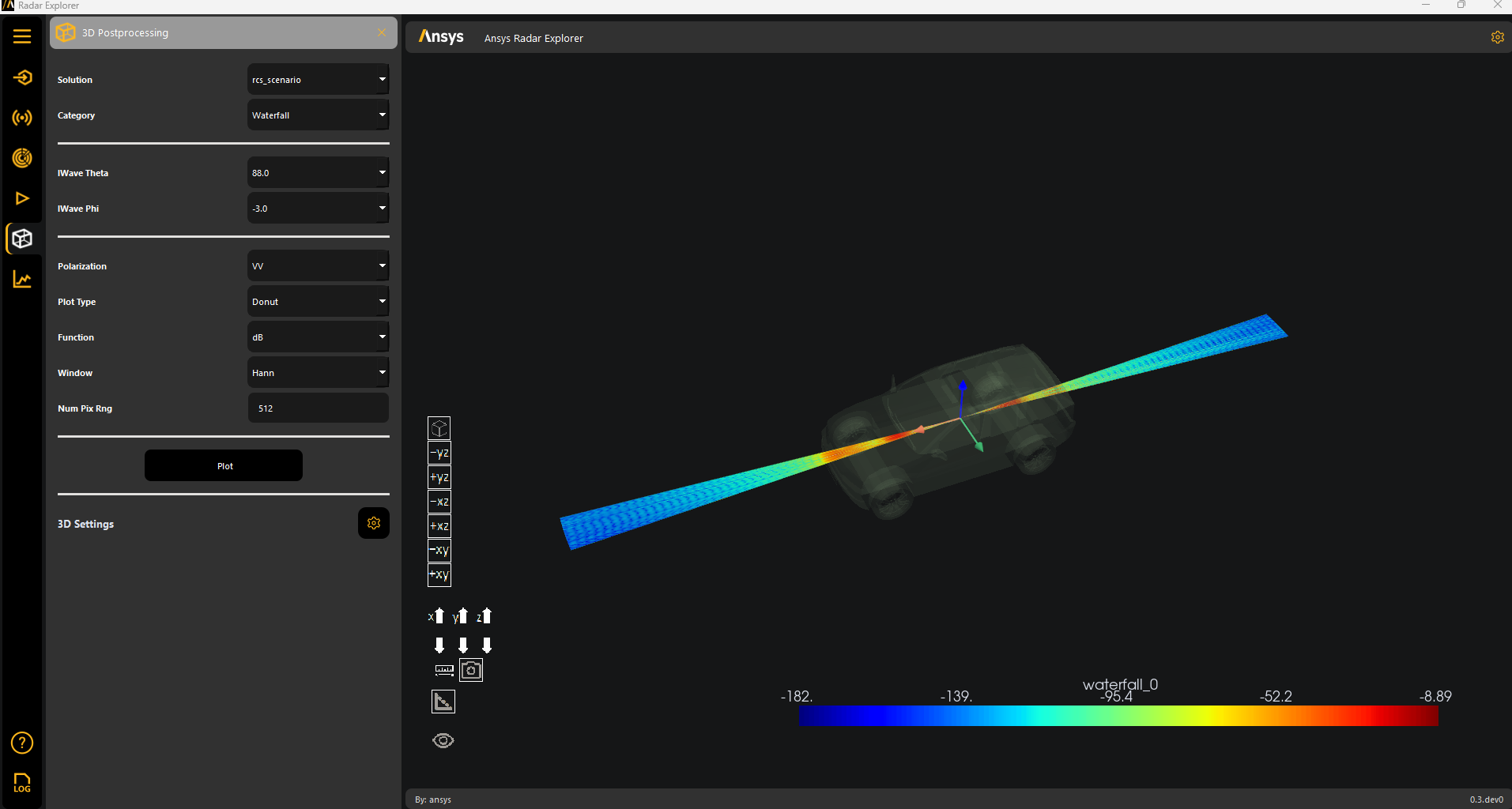Take a screenshot with camera icon
1512x809 pixels.
[x=471, y=670]
